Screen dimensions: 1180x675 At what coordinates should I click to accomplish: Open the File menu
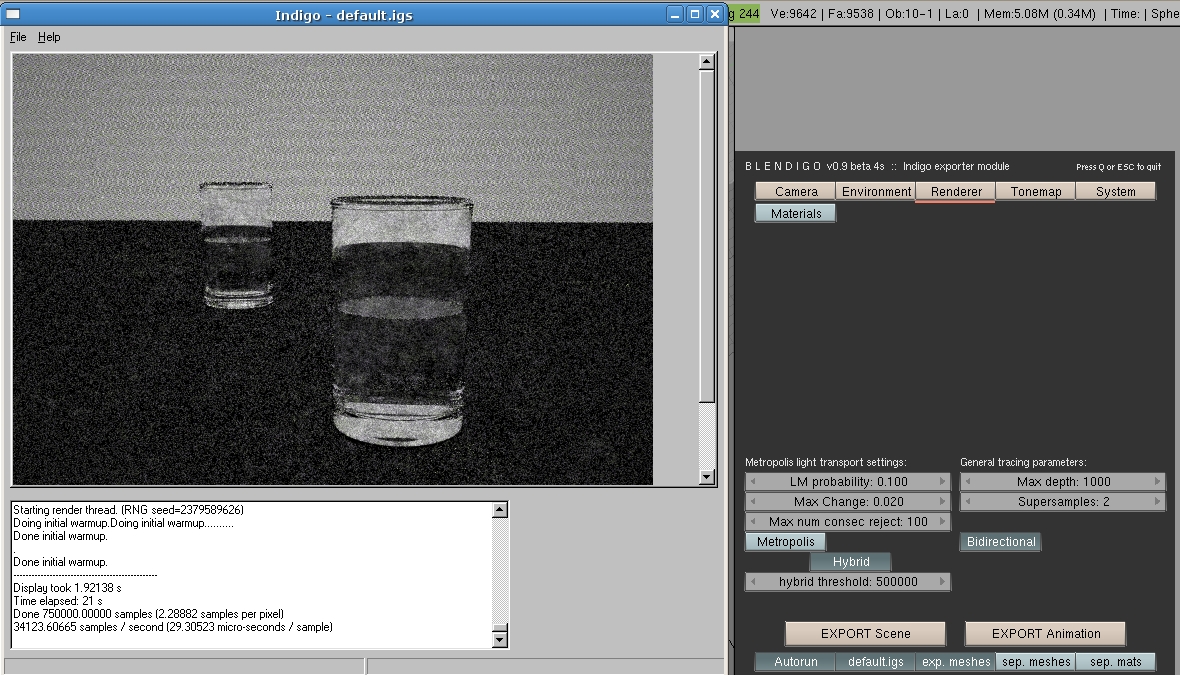(x=18, y=37)
